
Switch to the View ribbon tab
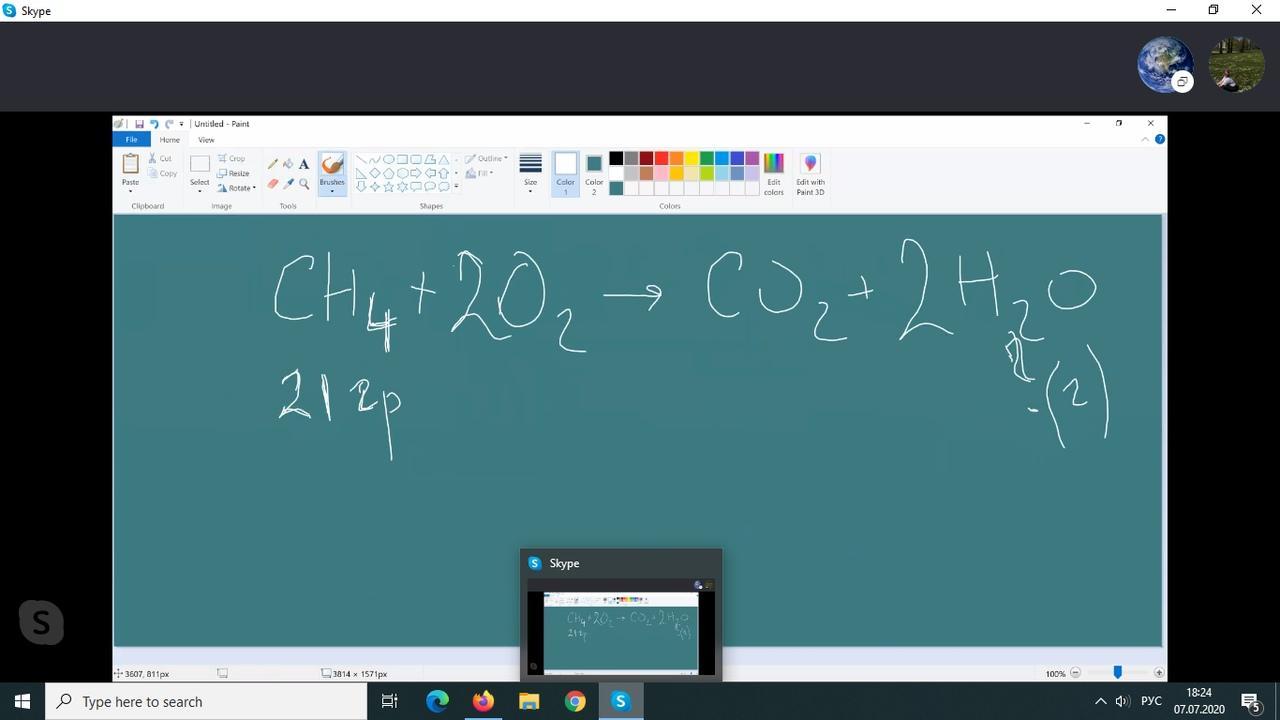[206, 139]
